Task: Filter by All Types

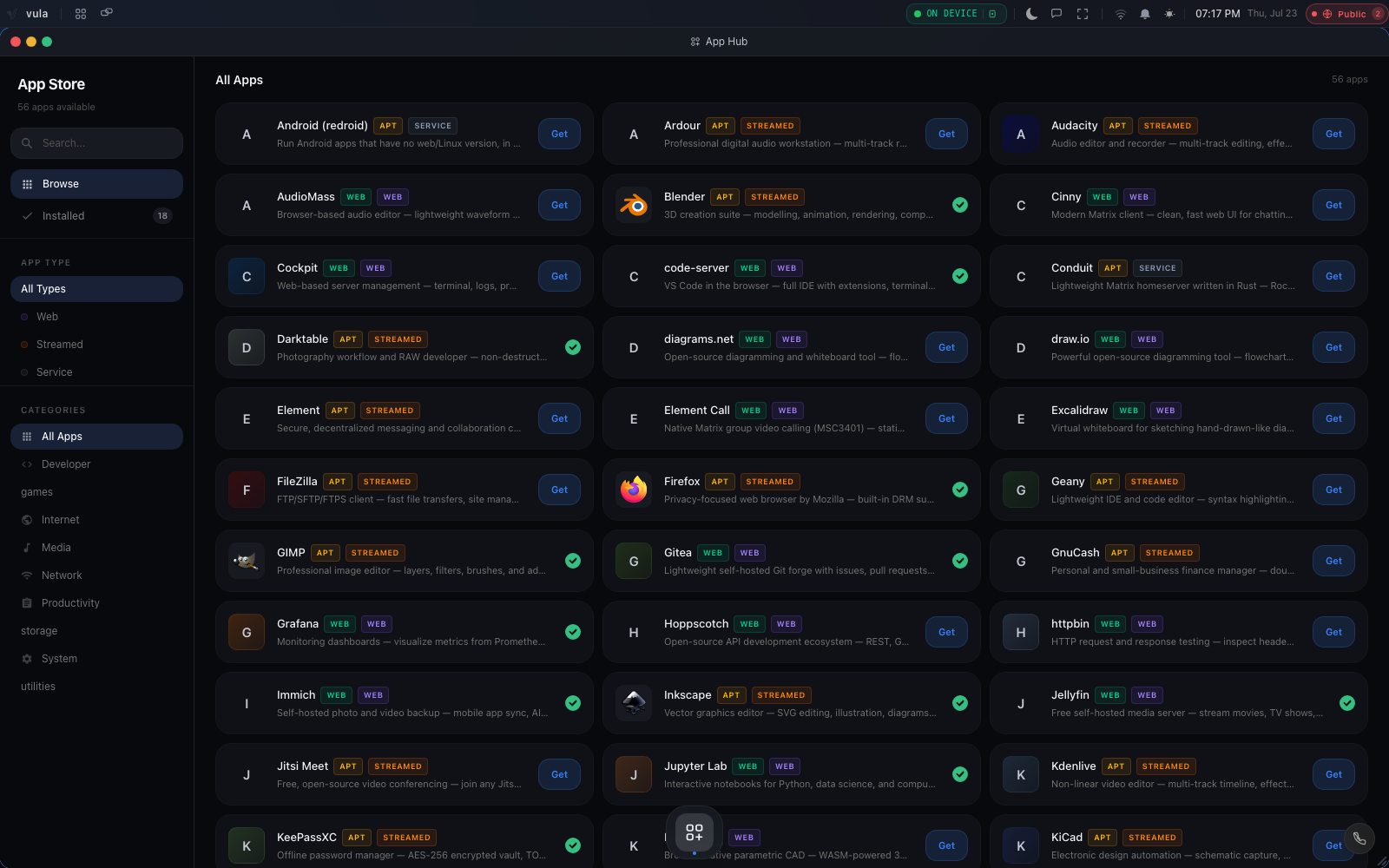Action: click(x=96, y=289)
